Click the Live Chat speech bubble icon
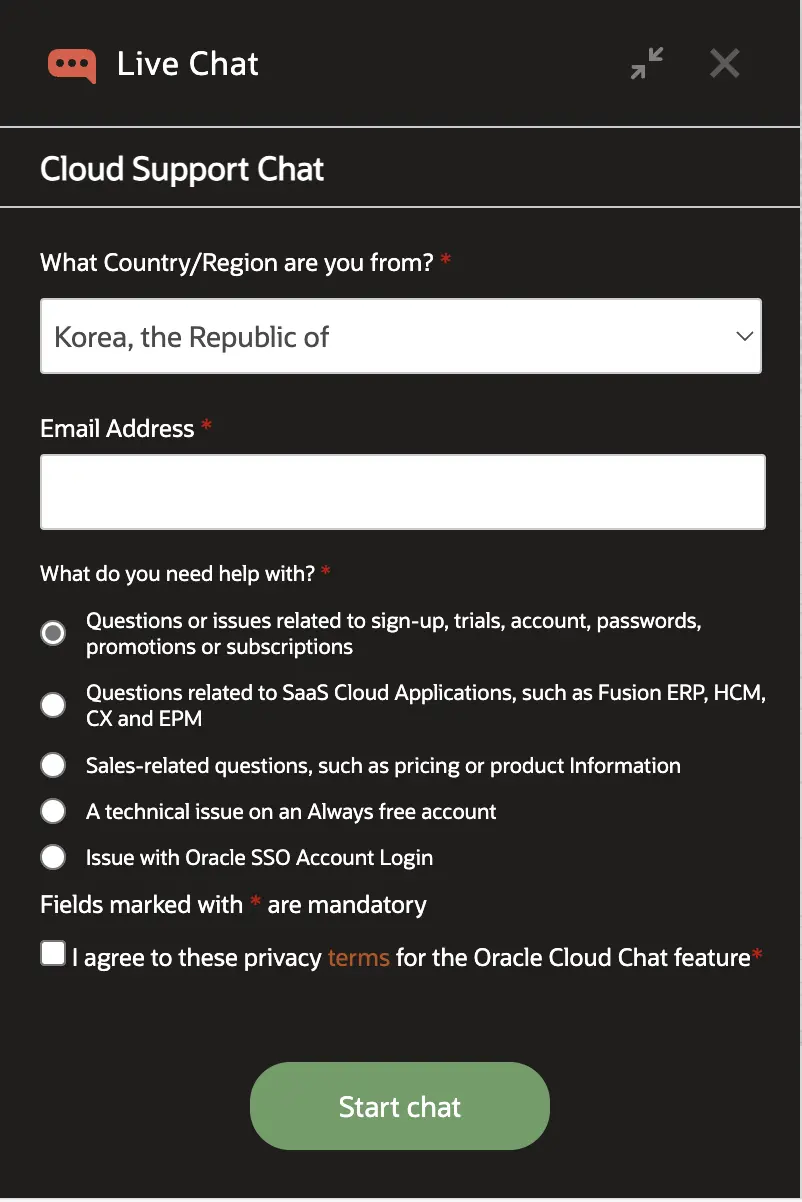The image size is (802, 1202). click(x=71, y=63)
